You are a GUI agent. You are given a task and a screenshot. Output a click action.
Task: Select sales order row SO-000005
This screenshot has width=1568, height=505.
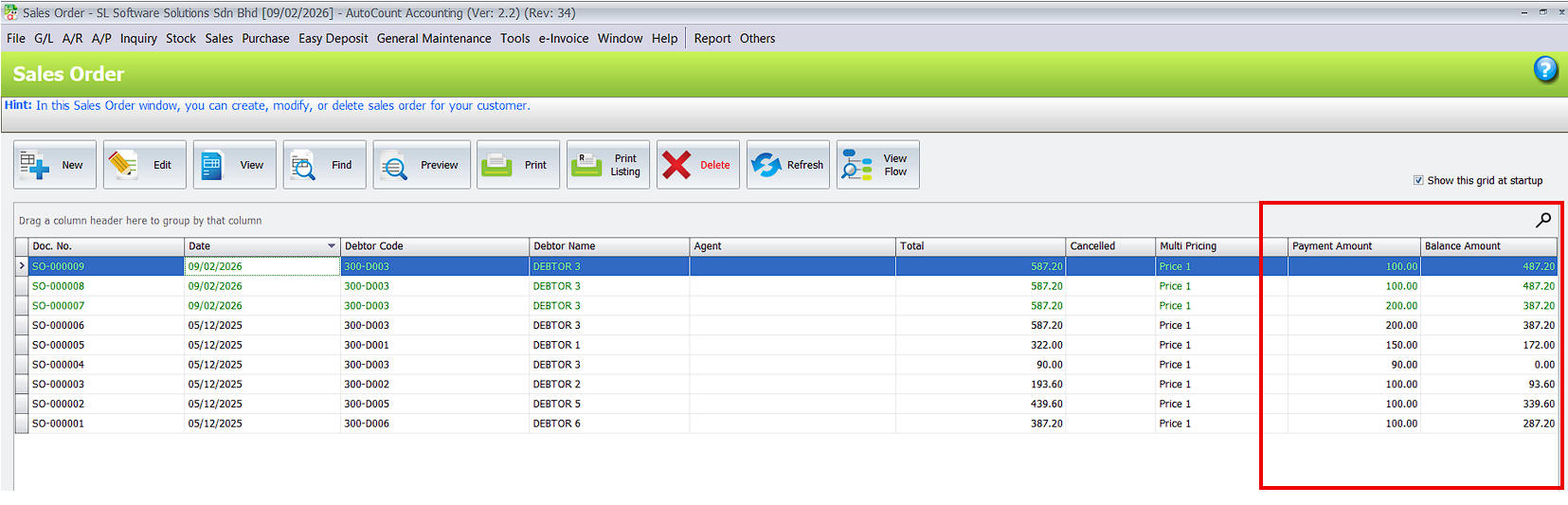pyautogui.click(x=59, y=345)
